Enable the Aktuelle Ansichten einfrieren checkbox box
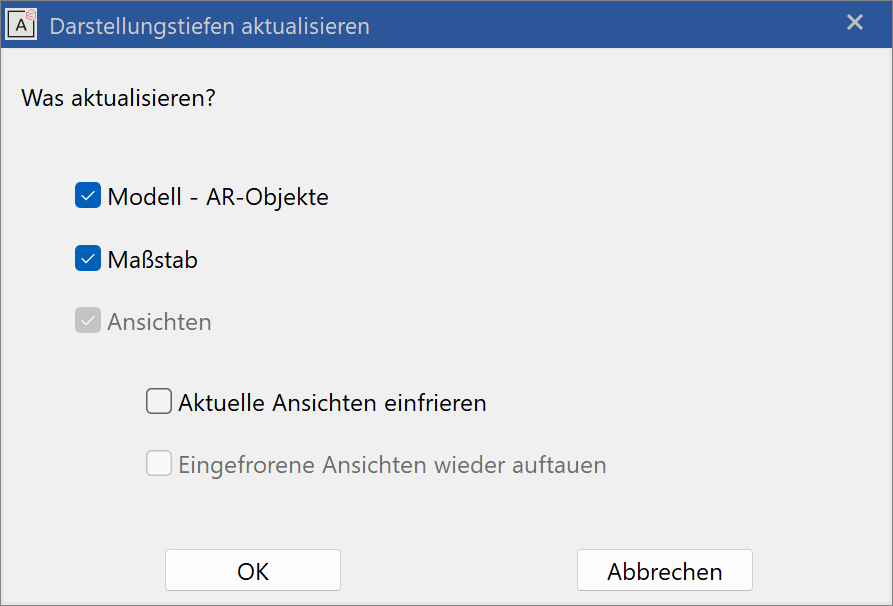Viewport: 893px width, 606px height. click(159, 401)
